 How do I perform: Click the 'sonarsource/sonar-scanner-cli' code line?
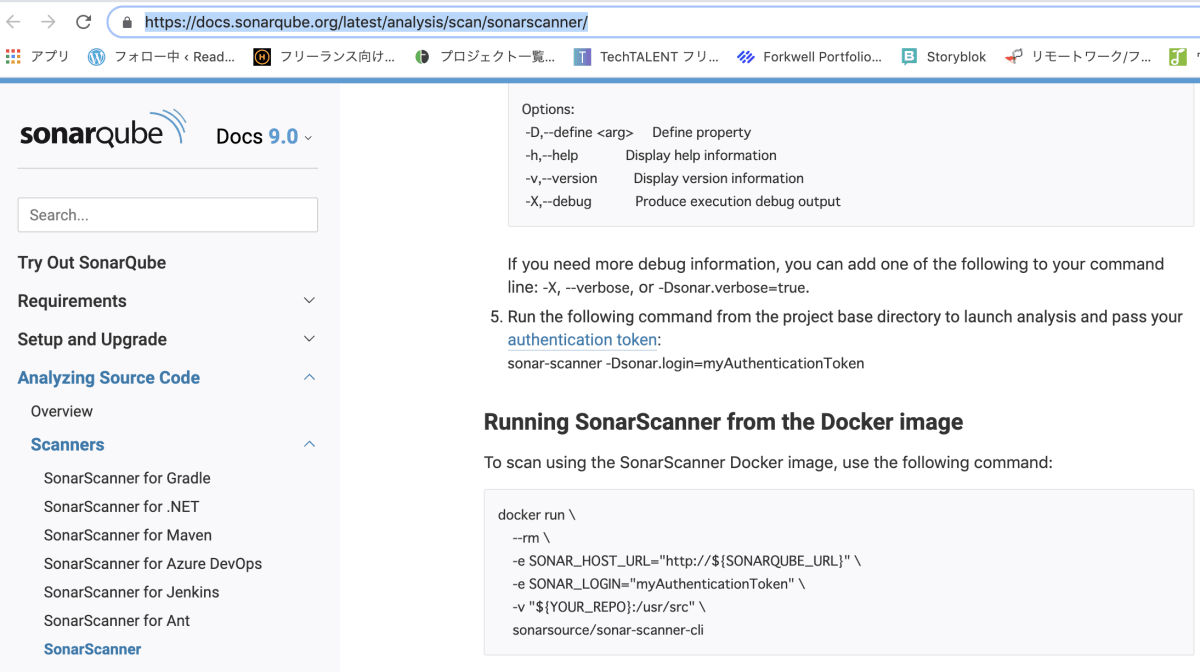click(608, 630)
